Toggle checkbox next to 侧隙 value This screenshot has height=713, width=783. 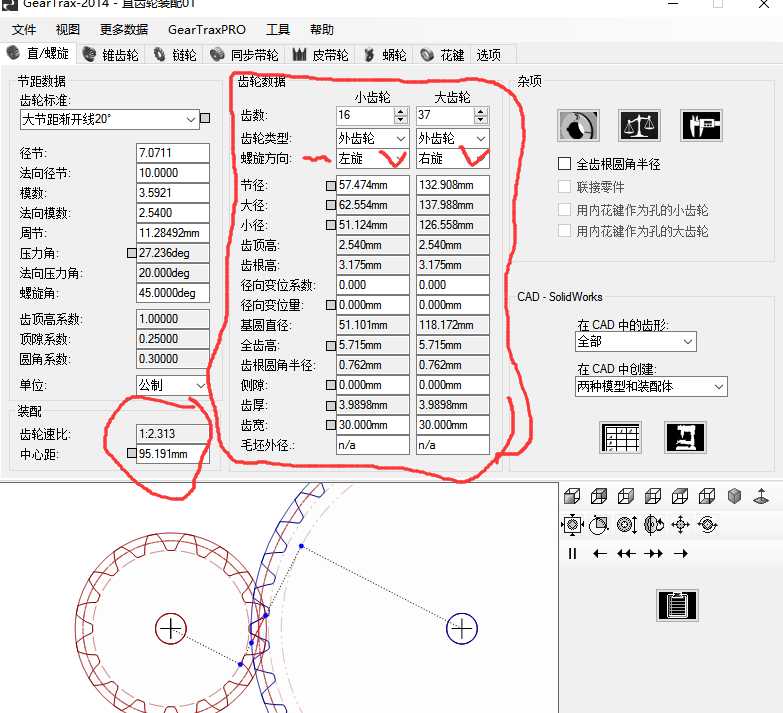(331, 385)
